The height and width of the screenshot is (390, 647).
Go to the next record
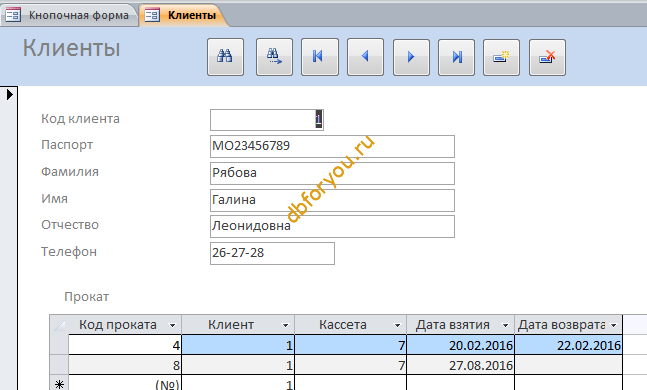pos(411,57)
